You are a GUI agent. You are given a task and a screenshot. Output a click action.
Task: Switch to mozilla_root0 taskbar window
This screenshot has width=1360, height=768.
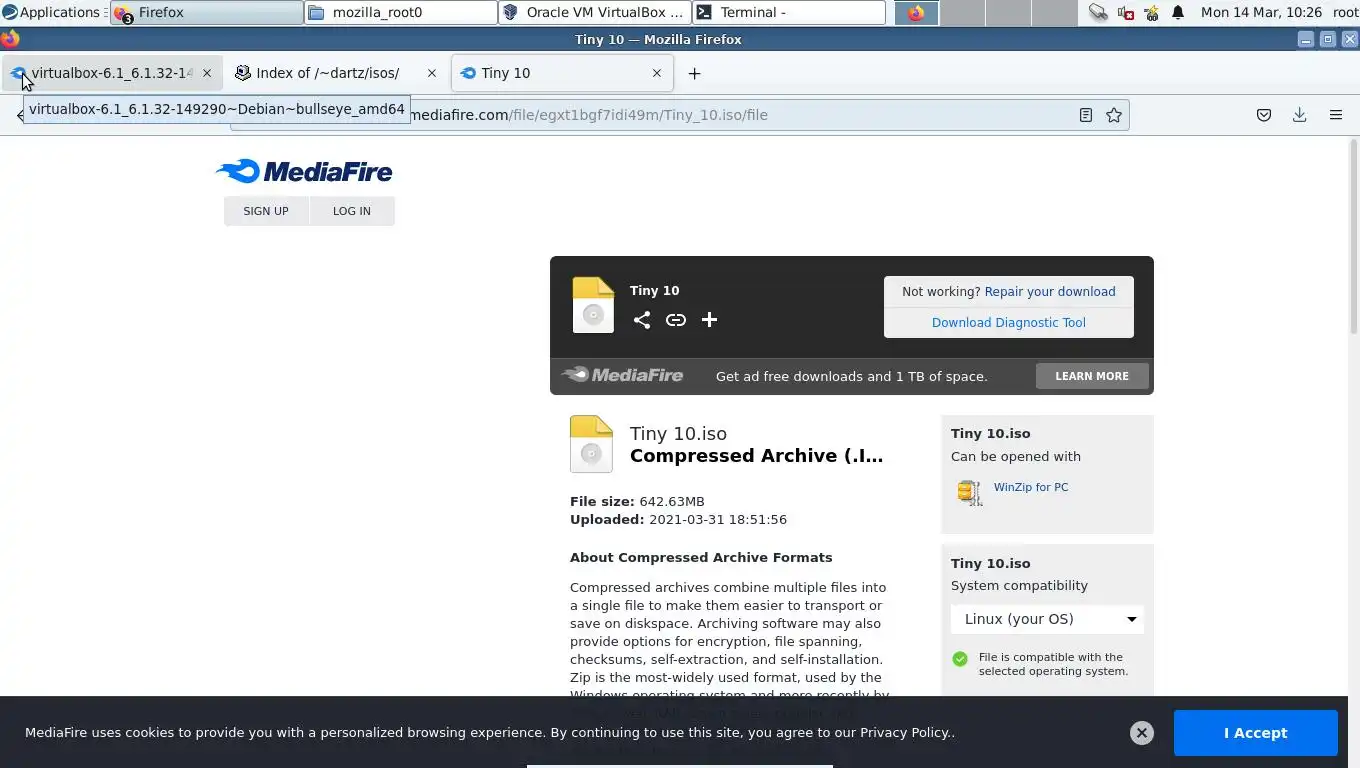click(x=400, y=12)
